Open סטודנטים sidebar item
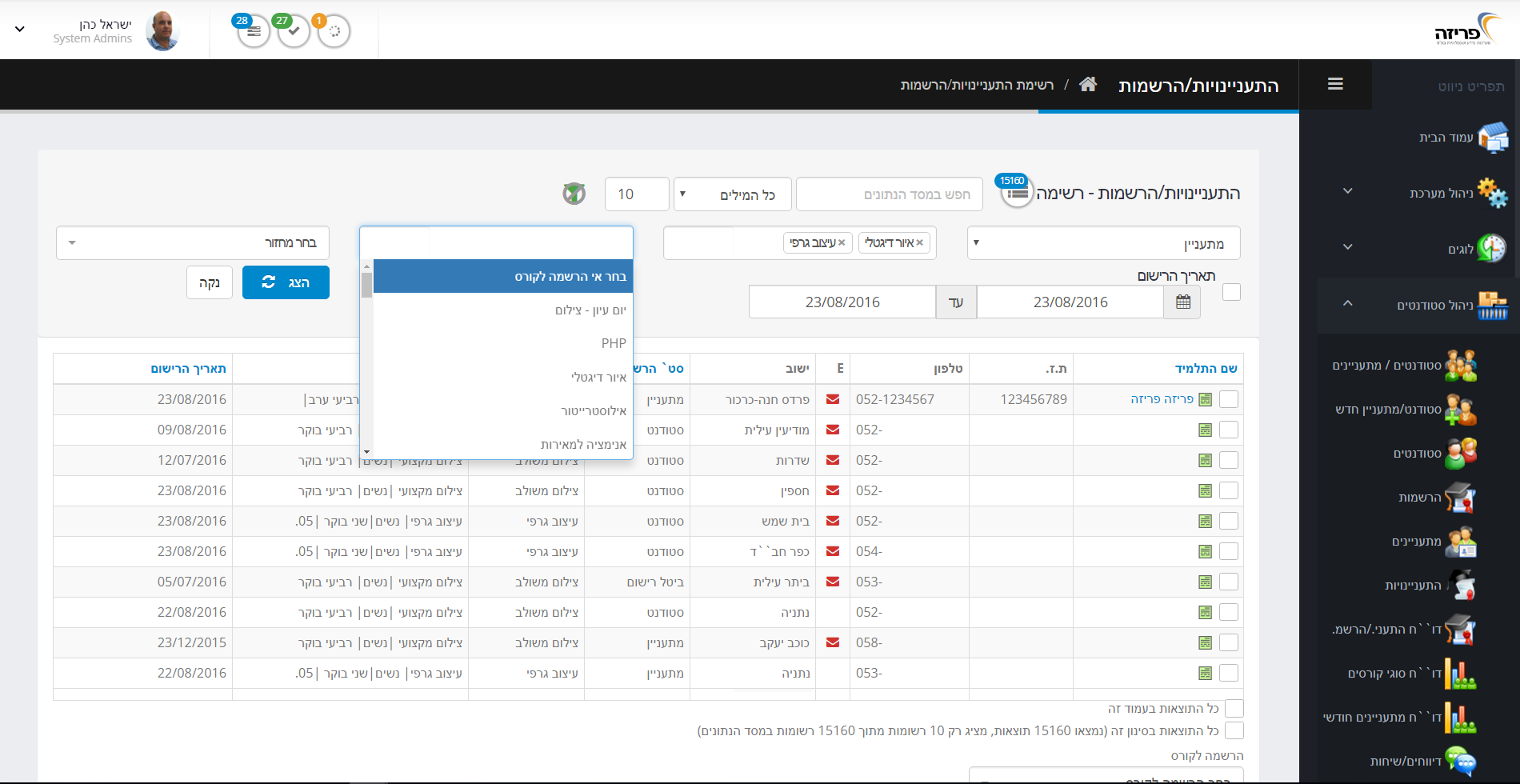Screen dimensions: 1520x784 click(x=1435, y=453)
